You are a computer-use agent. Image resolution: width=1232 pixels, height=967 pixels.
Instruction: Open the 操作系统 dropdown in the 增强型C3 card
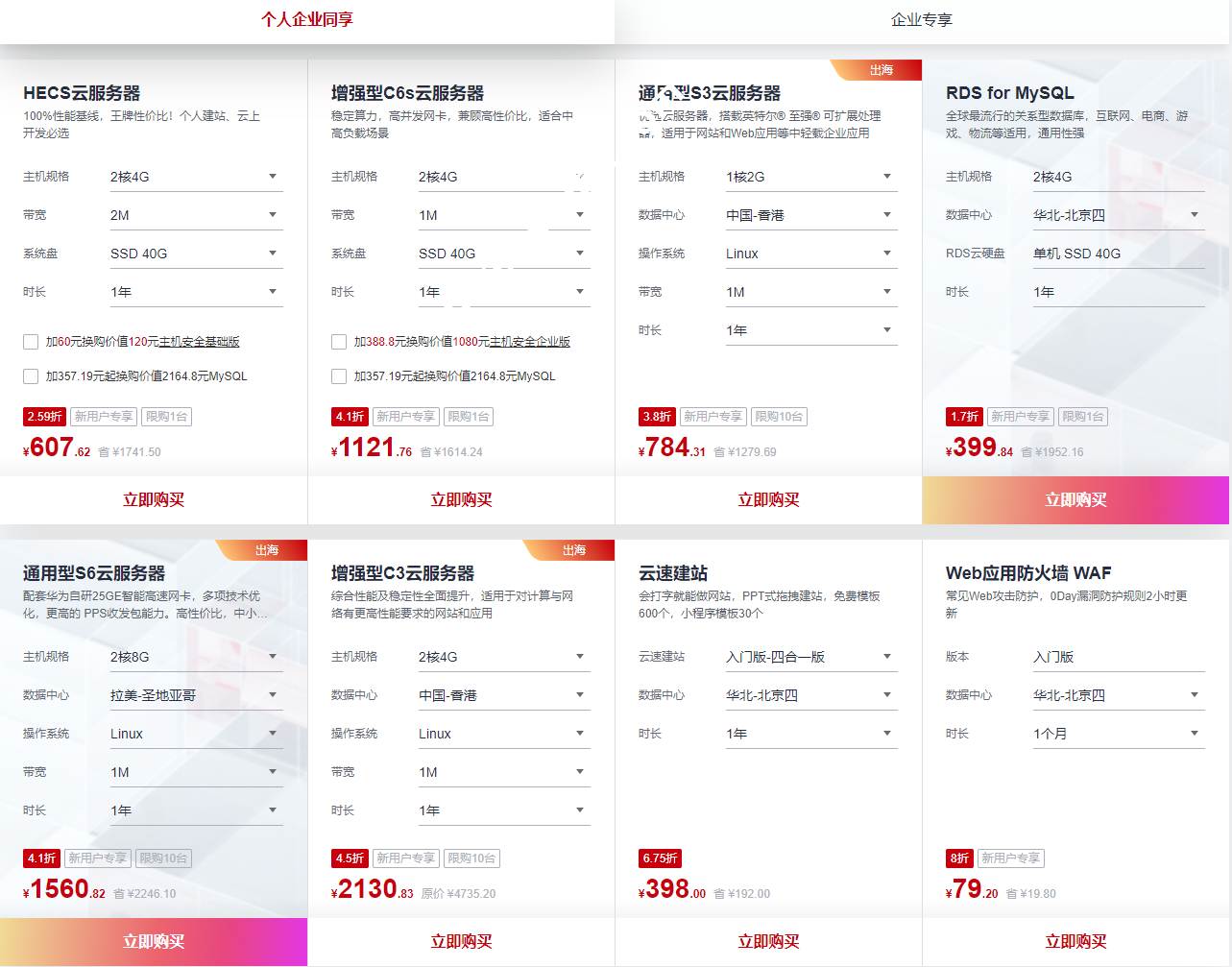coord(504,734)
